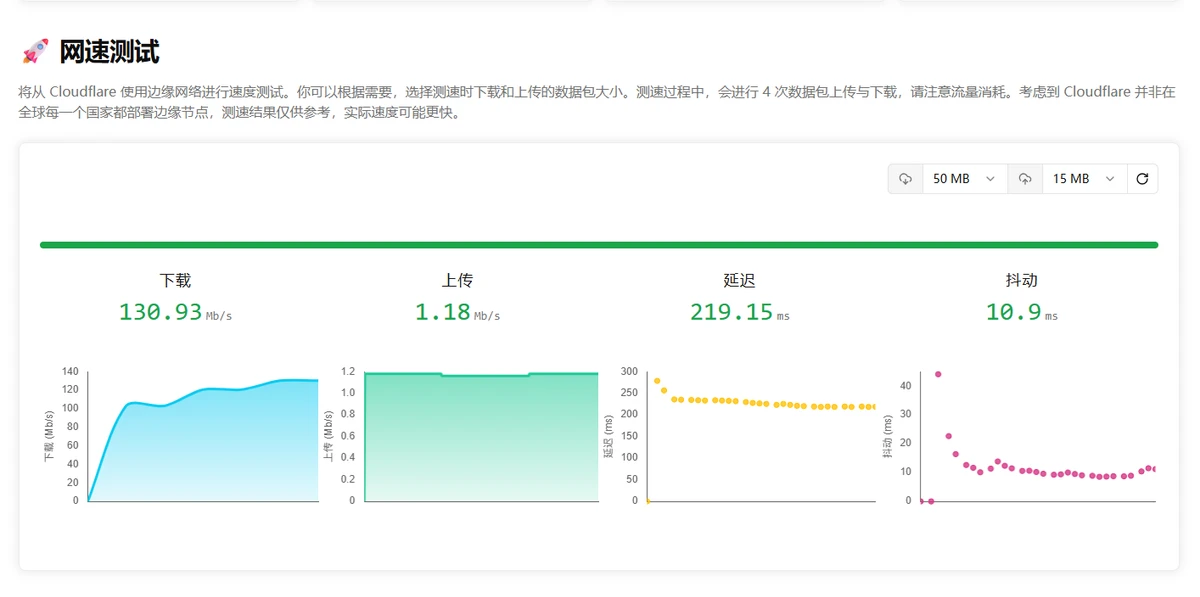Click the 延迟 (ms) axis label

pyautogui.click(x=607, y=436)
